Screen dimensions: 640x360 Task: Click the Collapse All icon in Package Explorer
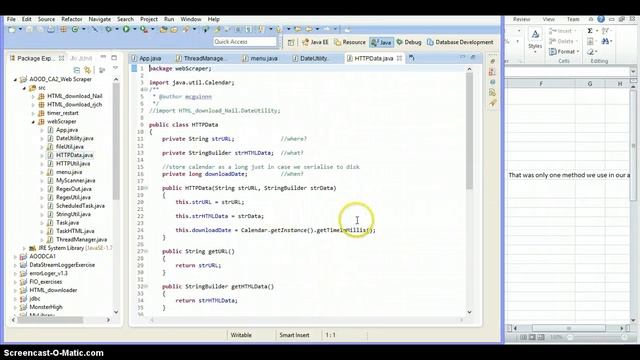[x=76, y=70]
